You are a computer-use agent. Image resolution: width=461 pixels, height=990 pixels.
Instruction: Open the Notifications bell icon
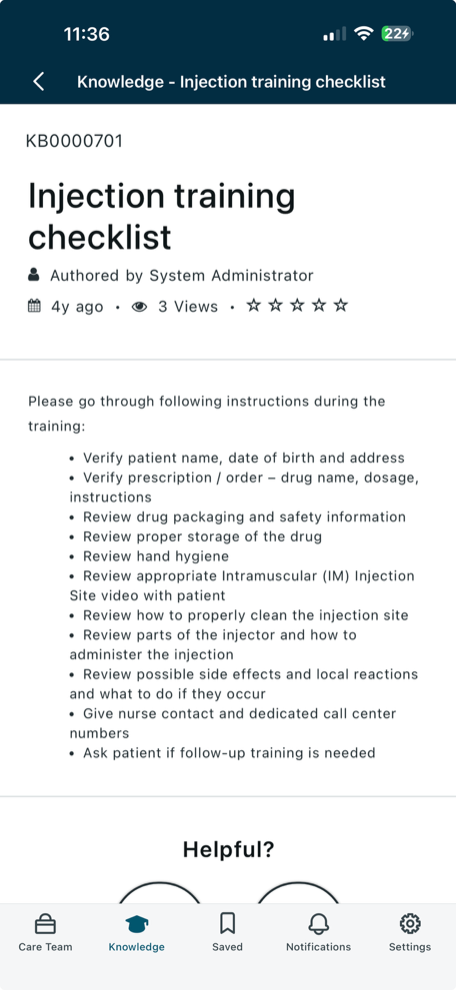click(318, 924)
